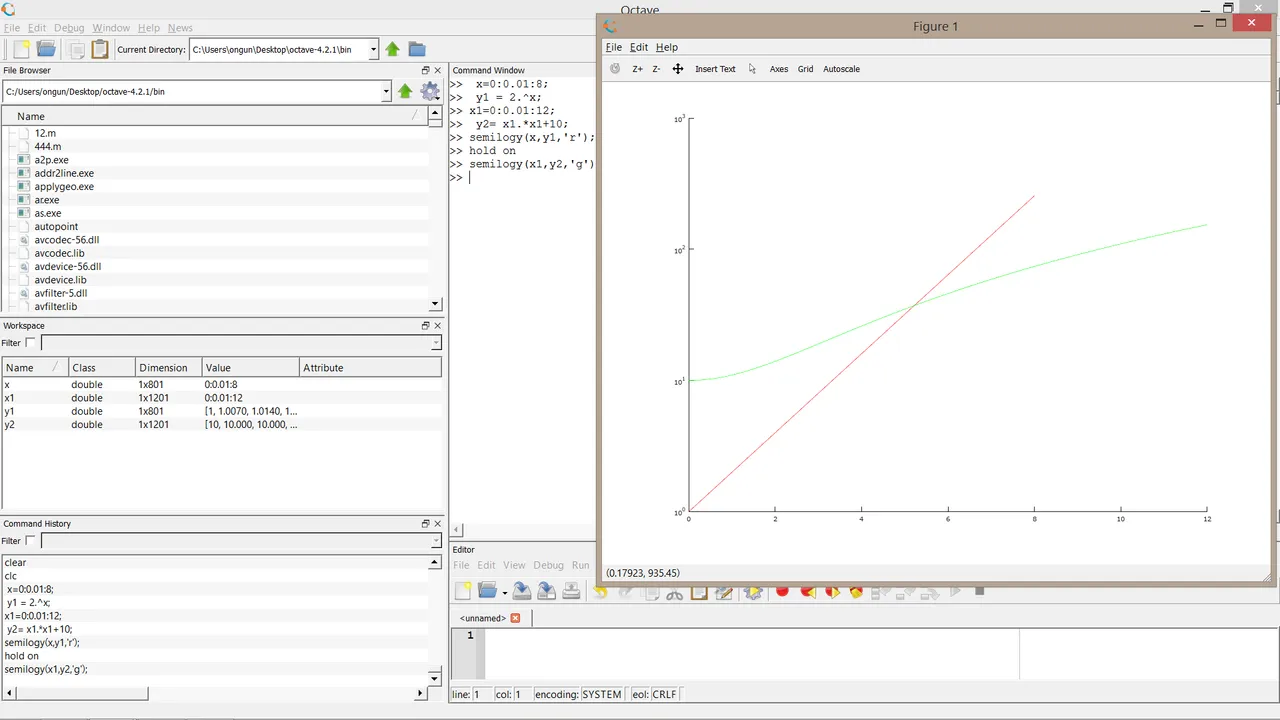Open the Run menu in the Editor

click(580, 565)
